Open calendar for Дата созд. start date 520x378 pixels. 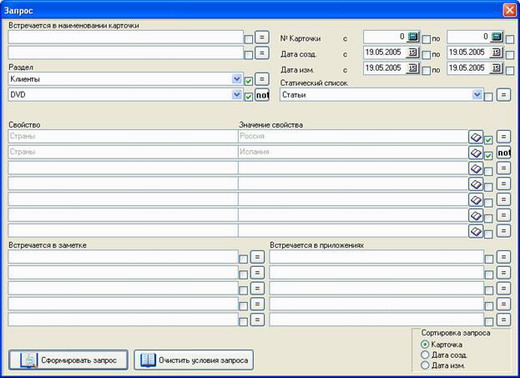pos(413,52)
